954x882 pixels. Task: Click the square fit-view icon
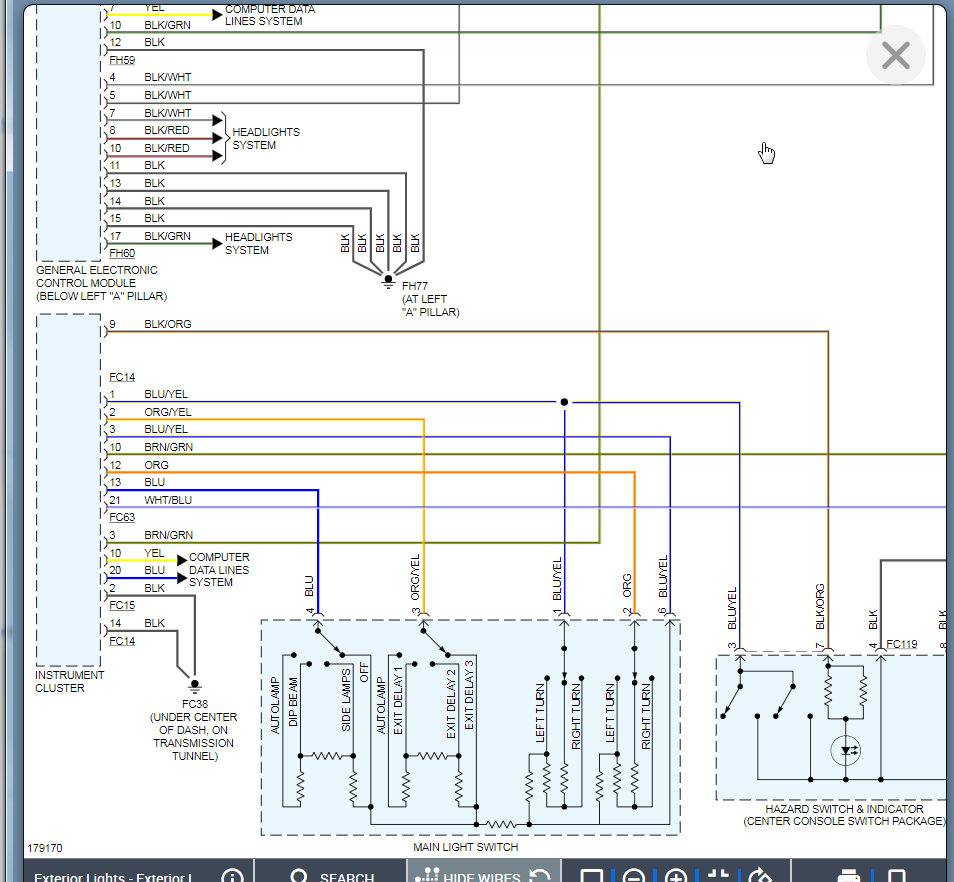[x=592, y=877]
